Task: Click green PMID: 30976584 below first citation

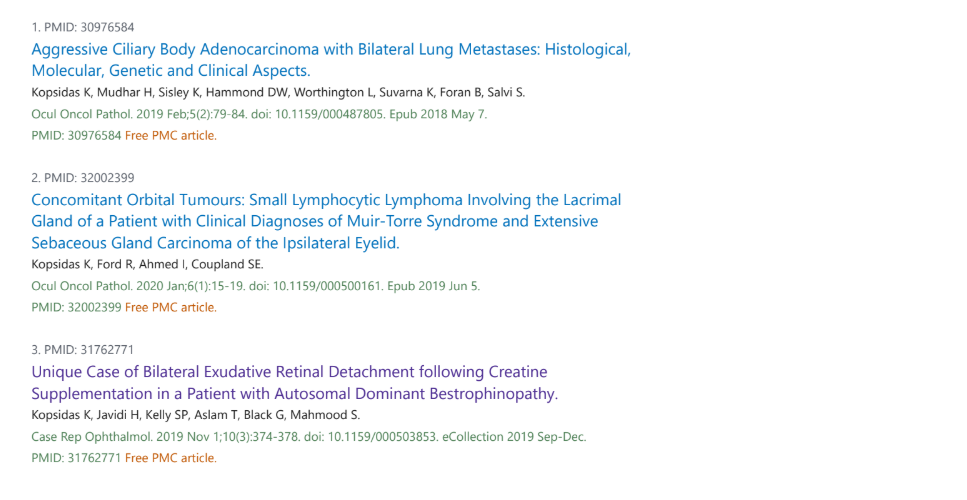Action: (76, 136)
